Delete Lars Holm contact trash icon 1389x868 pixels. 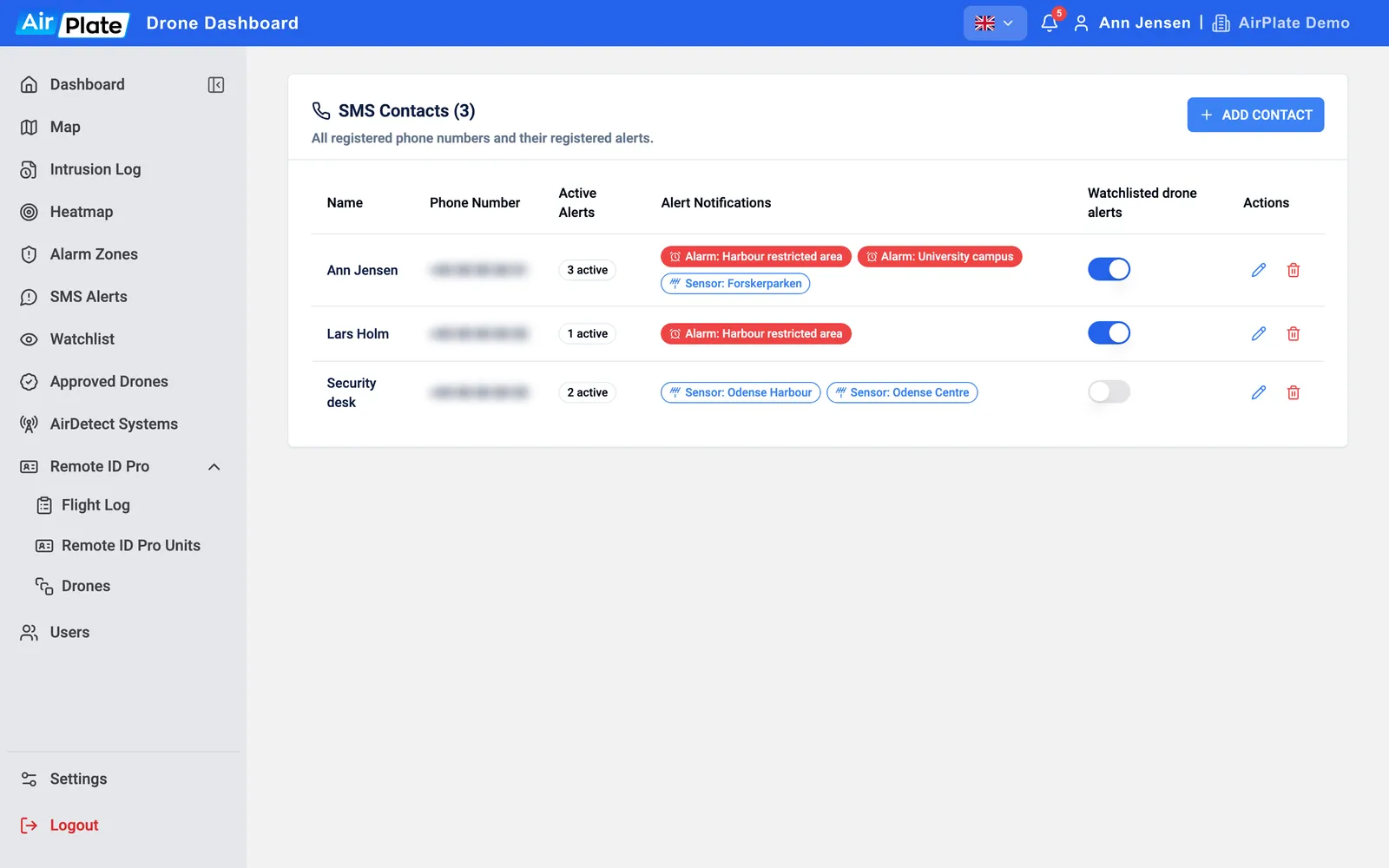[1293, 333]
